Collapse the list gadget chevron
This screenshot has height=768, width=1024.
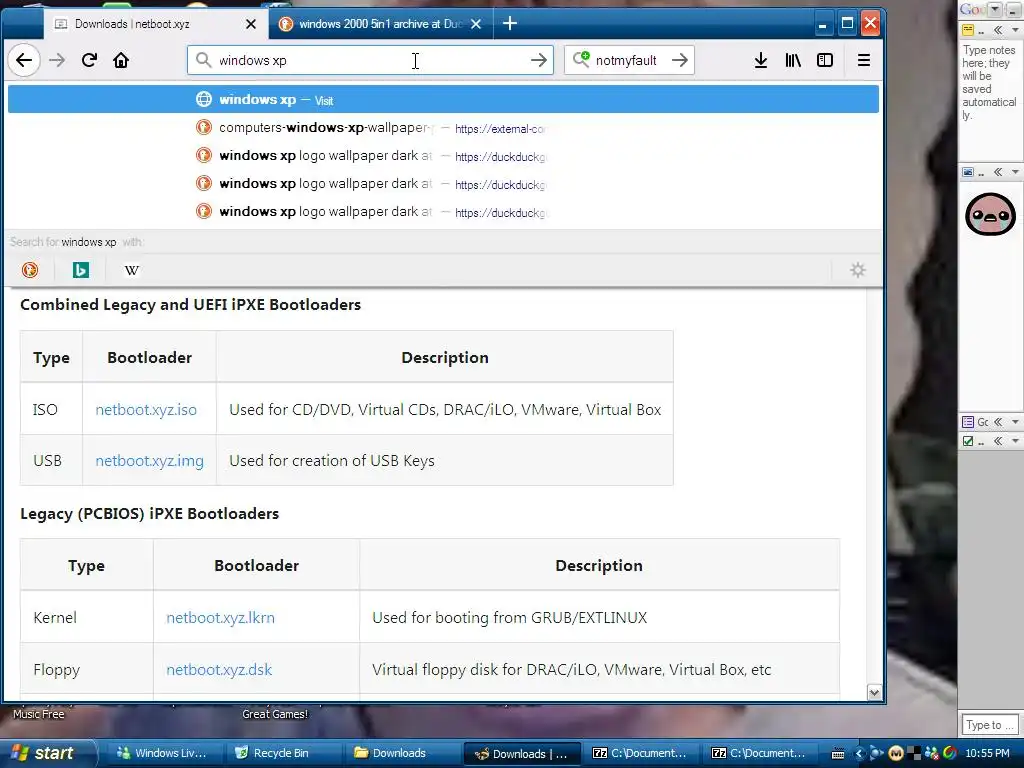(x=999, y=422)
